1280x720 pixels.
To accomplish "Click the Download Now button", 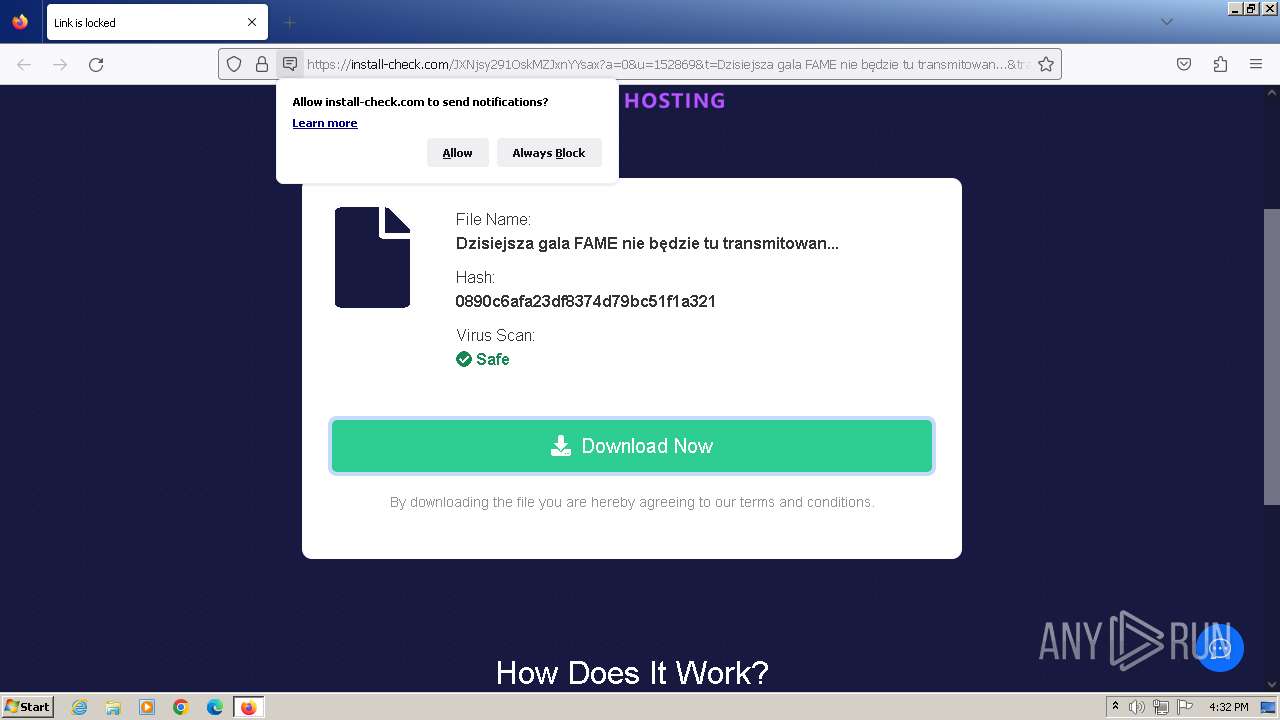I will coord(632,446).
